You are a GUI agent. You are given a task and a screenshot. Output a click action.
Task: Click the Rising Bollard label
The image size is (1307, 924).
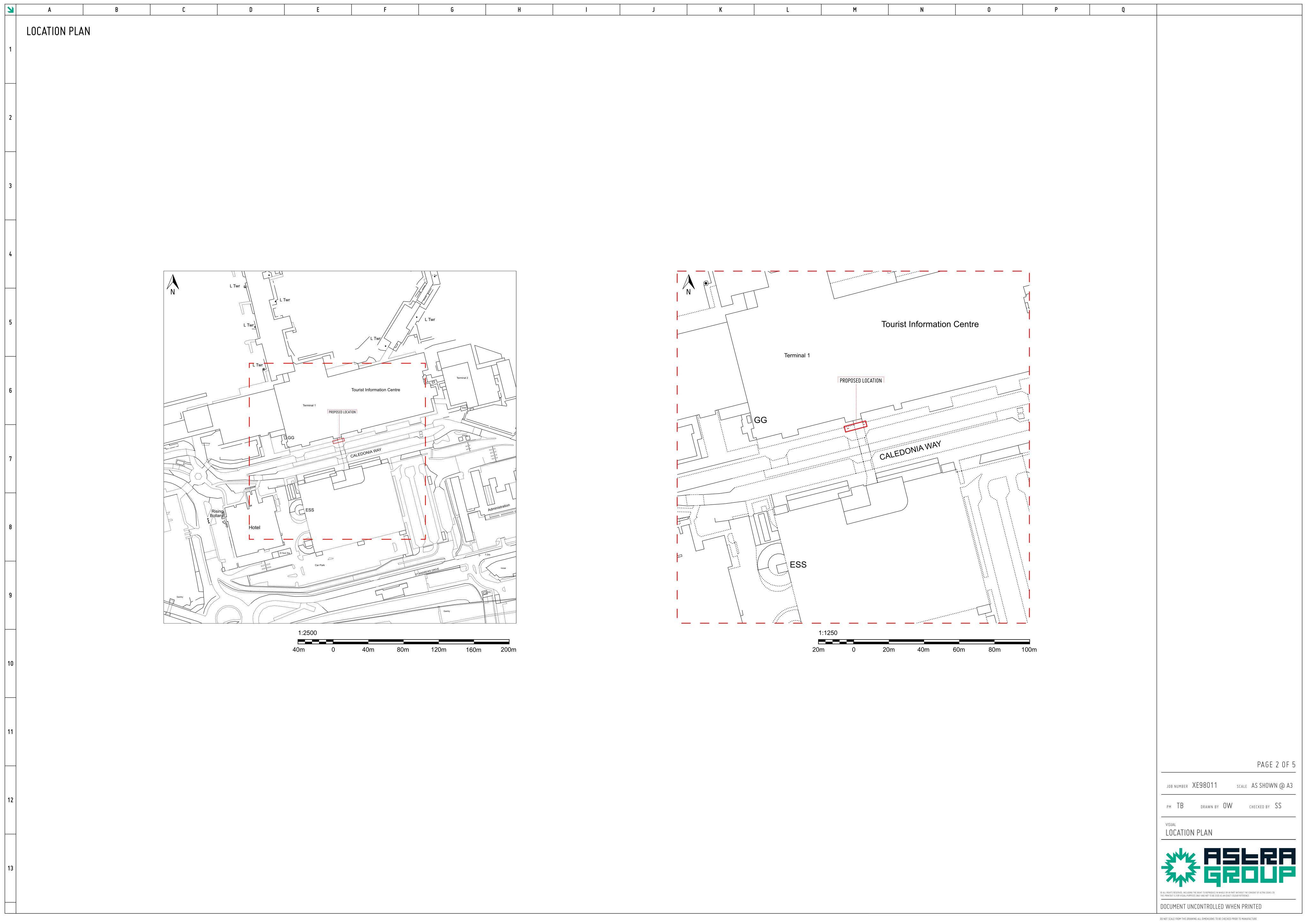click(217, 513)
